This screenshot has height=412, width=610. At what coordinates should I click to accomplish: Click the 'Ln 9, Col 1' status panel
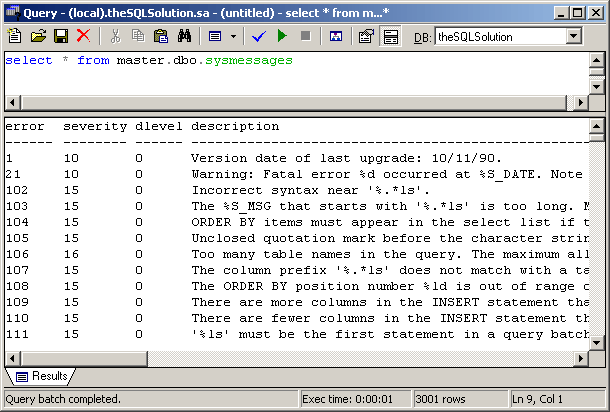click(x=557, y=399)
